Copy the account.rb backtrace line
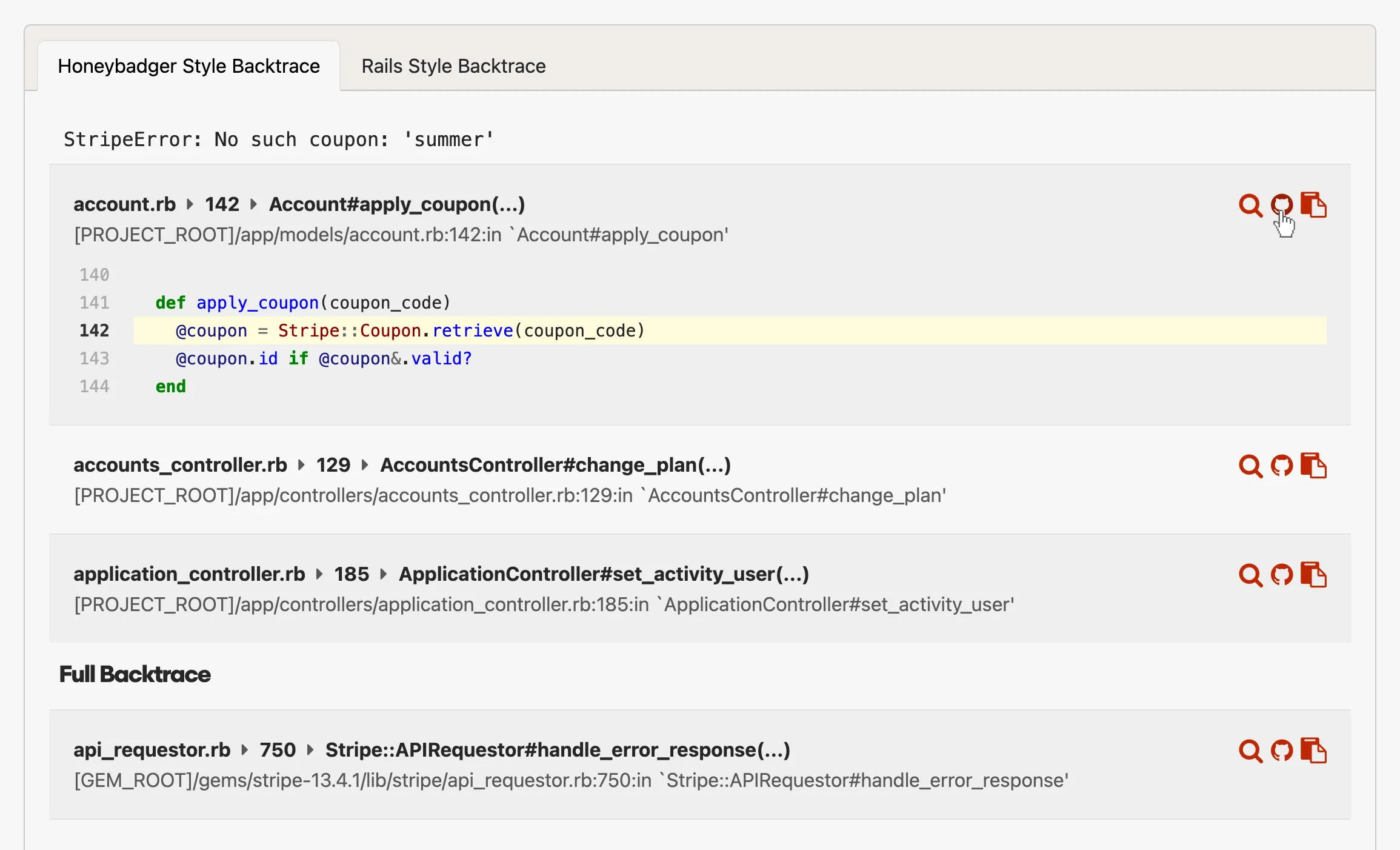The height and width of the screenshot is (850, 1400). [1315, 206]
